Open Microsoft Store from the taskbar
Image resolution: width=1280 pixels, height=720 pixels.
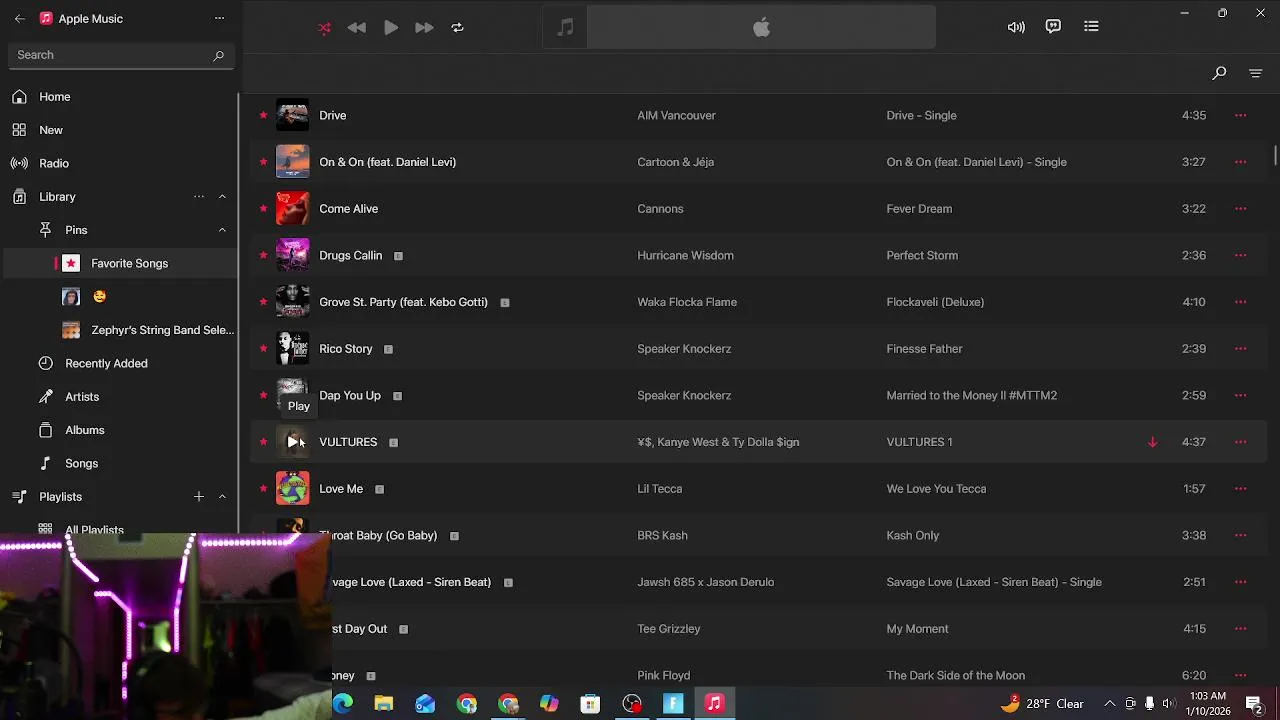(590, 704)
